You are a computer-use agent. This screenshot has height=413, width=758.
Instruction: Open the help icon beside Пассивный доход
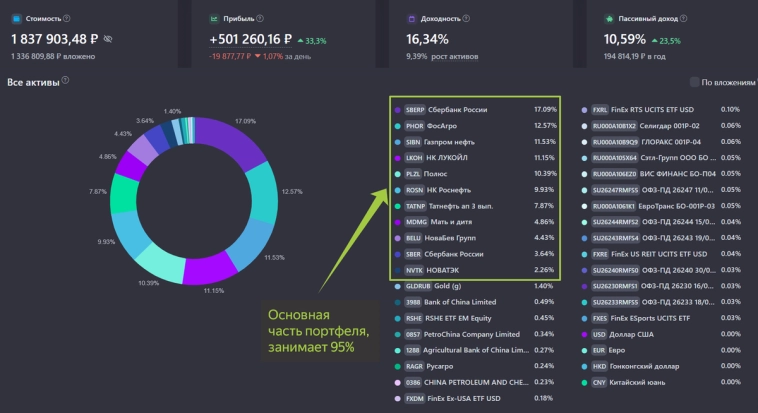[684, 18]
